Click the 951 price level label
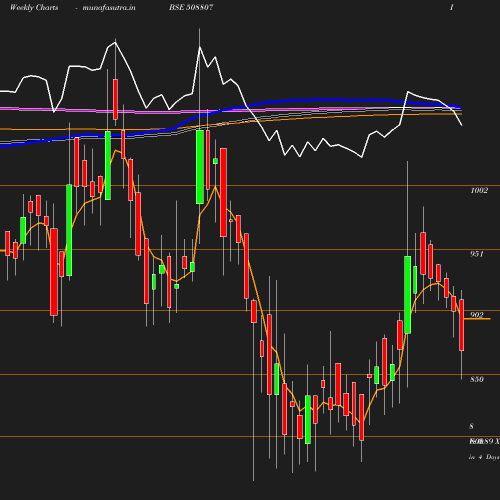Image resolution: width=500 pixels, height=500 pixels. pyautogui.click(x=477, y=254)
